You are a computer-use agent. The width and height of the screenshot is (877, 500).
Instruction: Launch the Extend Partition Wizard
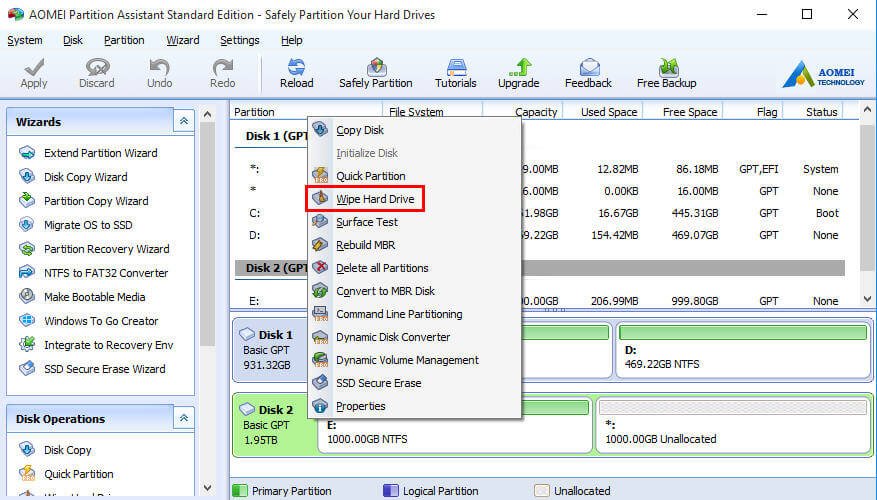pyautogui.click(x=101, y=153)
